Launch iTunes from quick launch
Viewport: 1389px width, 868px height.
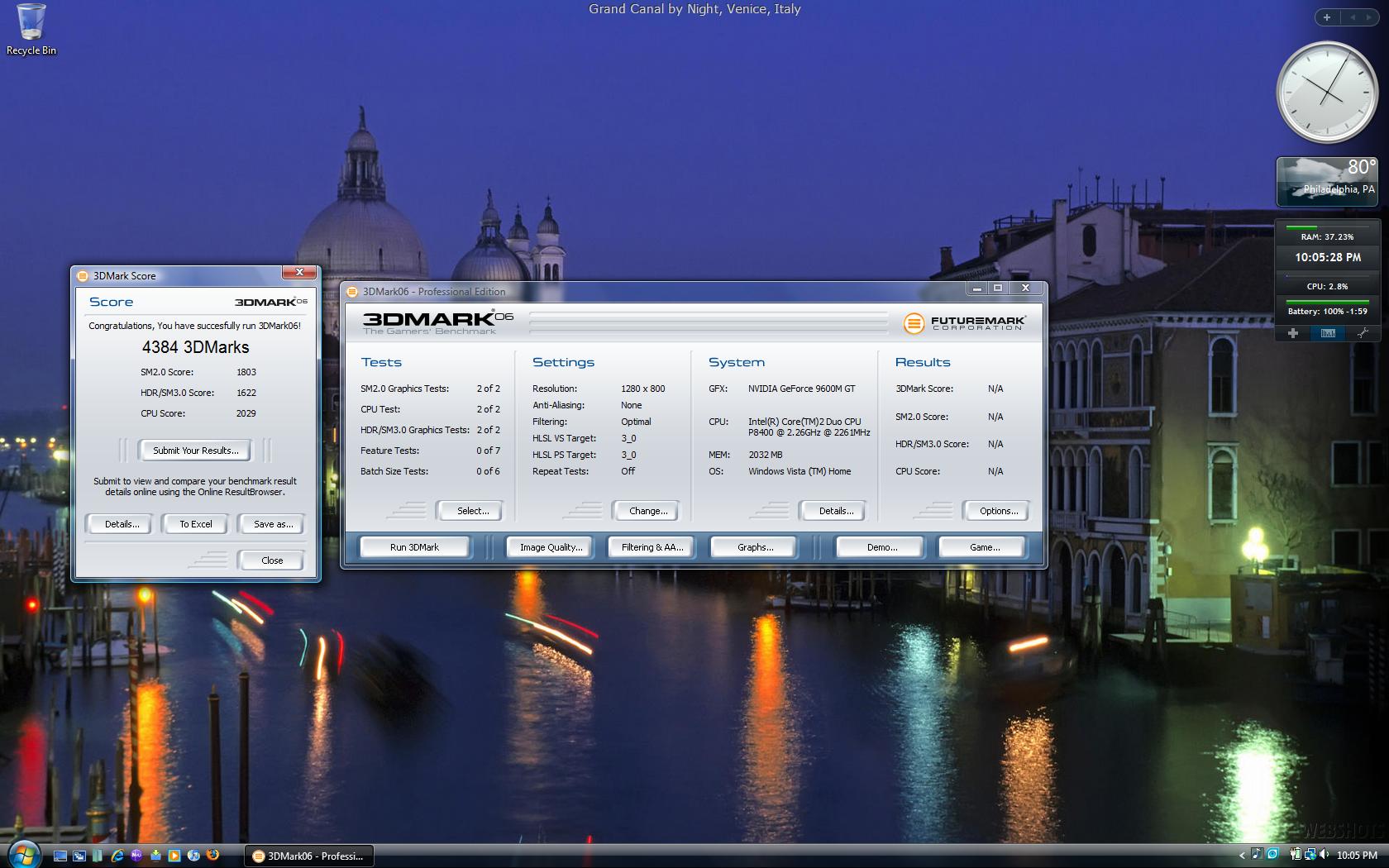pyautogui.click(x=193, y=856)
